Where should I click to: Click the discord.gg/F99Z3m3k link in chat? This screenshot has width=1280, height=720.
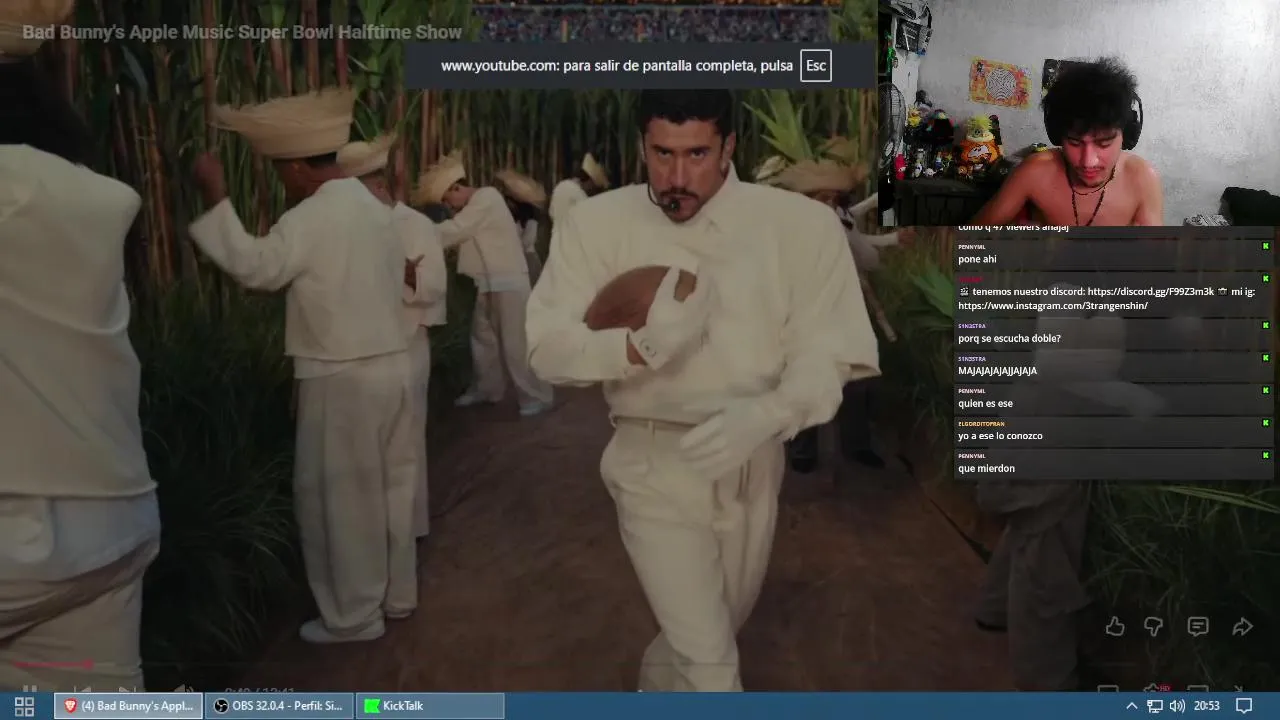click(1151, 292)
